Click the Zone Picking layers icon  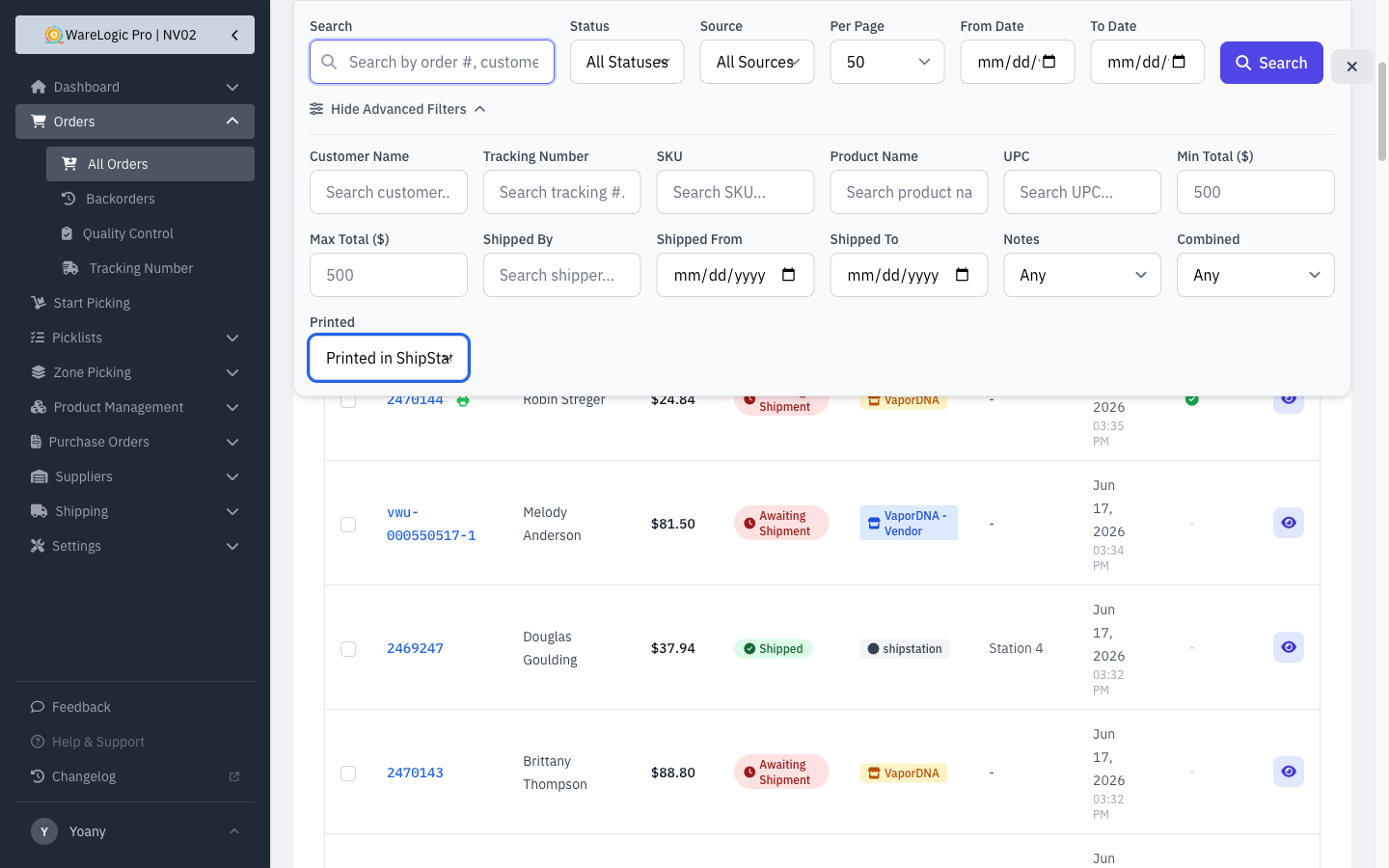[x=39, y=372]
